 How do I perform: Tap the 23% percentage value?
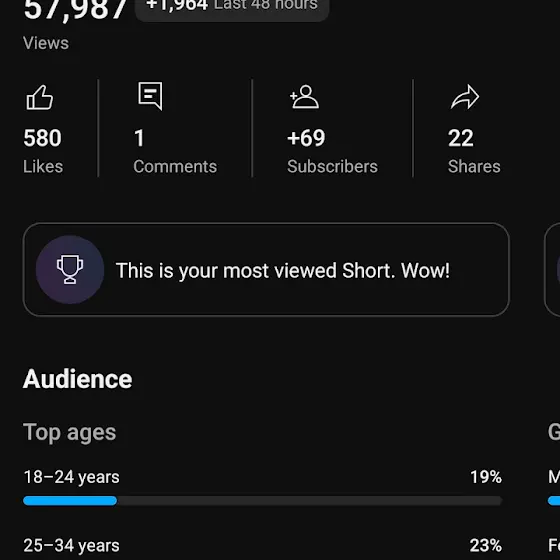pos(486,546)
